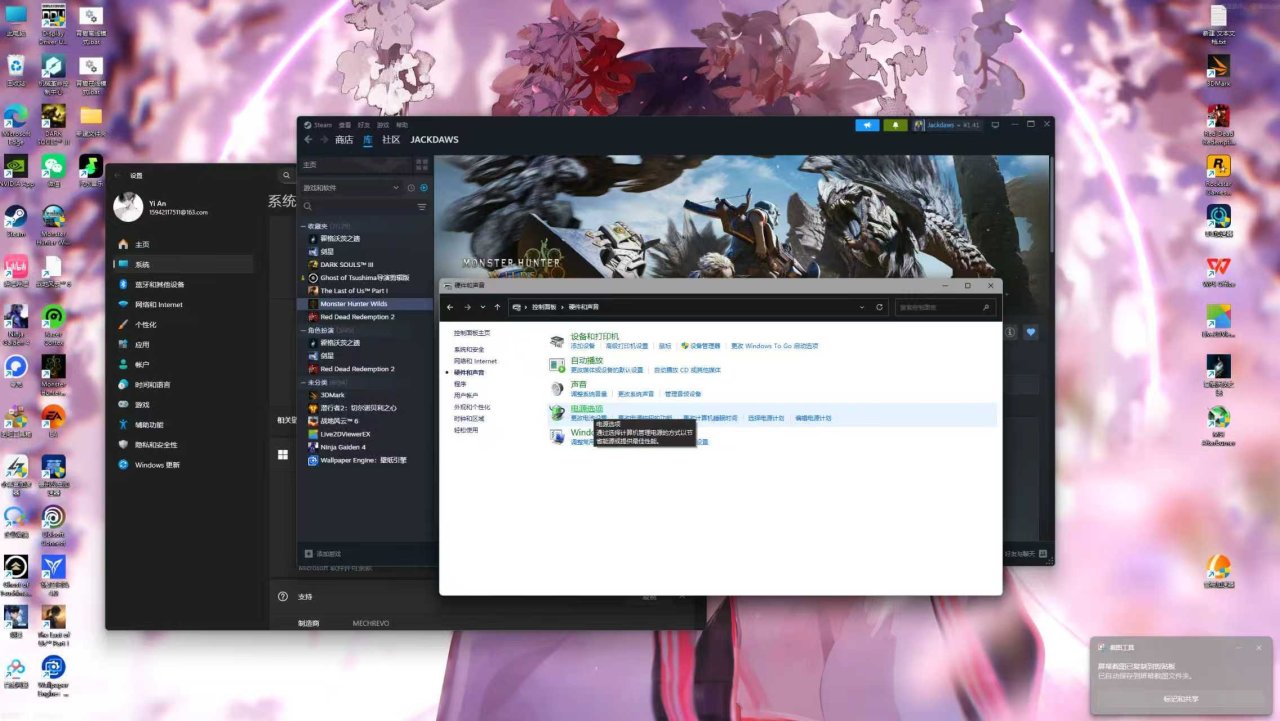Viewport: 1280px width, 721px height.
Task: Go back in the Control Panel window
Action: coord(451,307)
